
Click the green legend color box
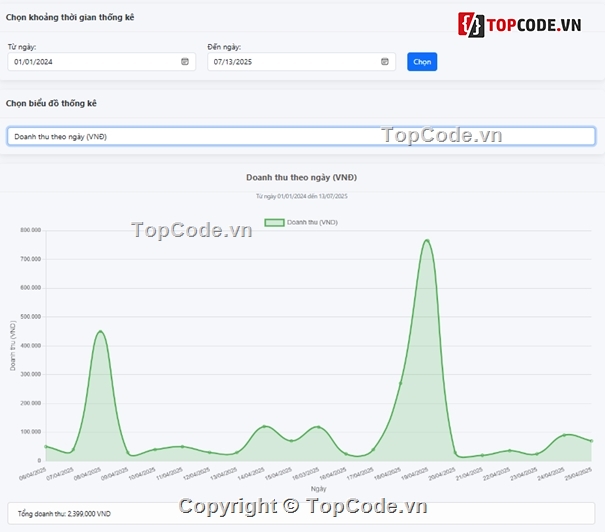tap(273, 222)
